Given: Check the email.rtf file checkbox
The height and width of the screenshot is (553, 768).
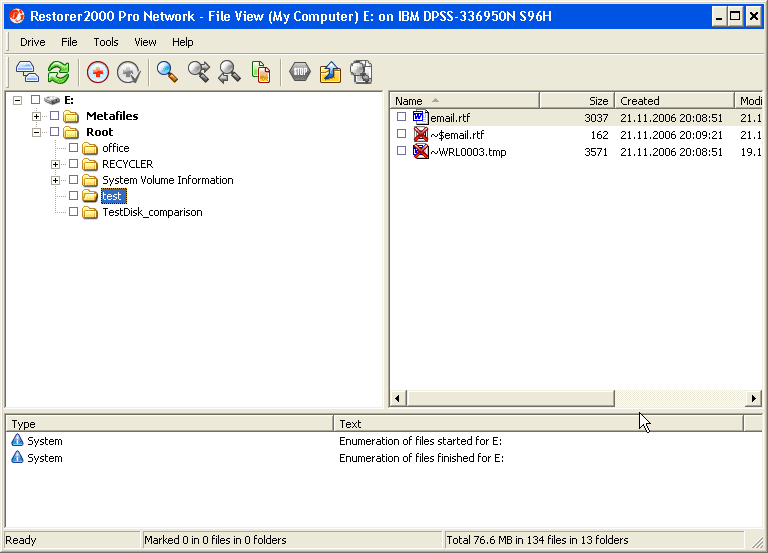Looking at the screenshot, I should click(402, 117).
